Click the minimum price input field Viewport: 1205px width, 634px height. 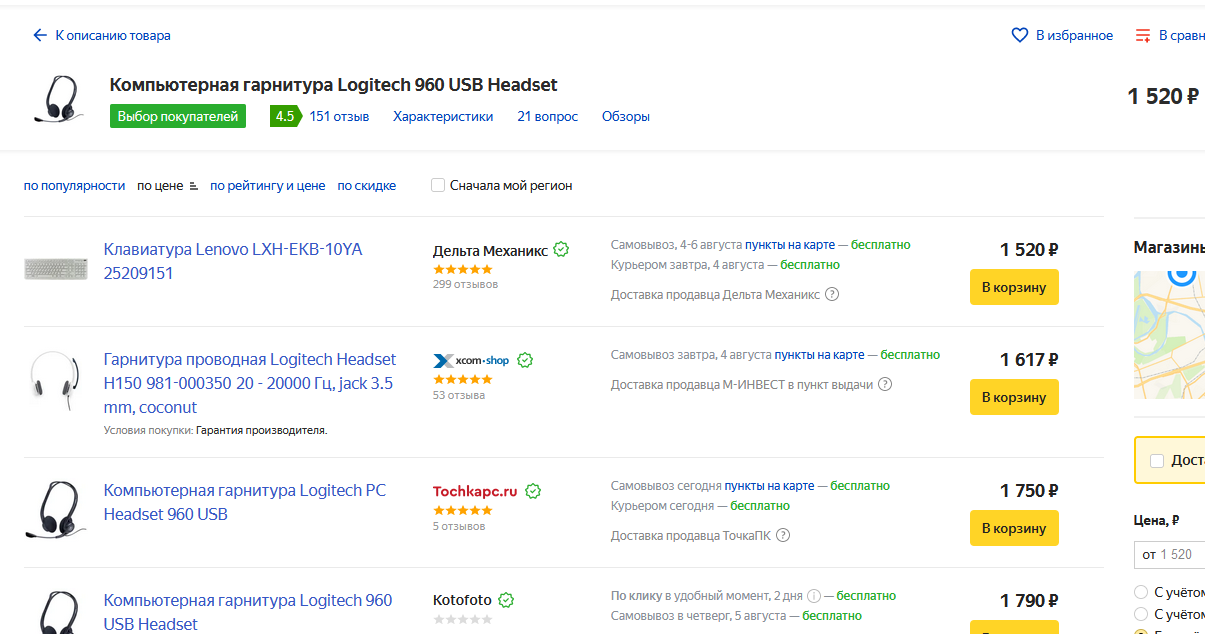[1170, 554]
